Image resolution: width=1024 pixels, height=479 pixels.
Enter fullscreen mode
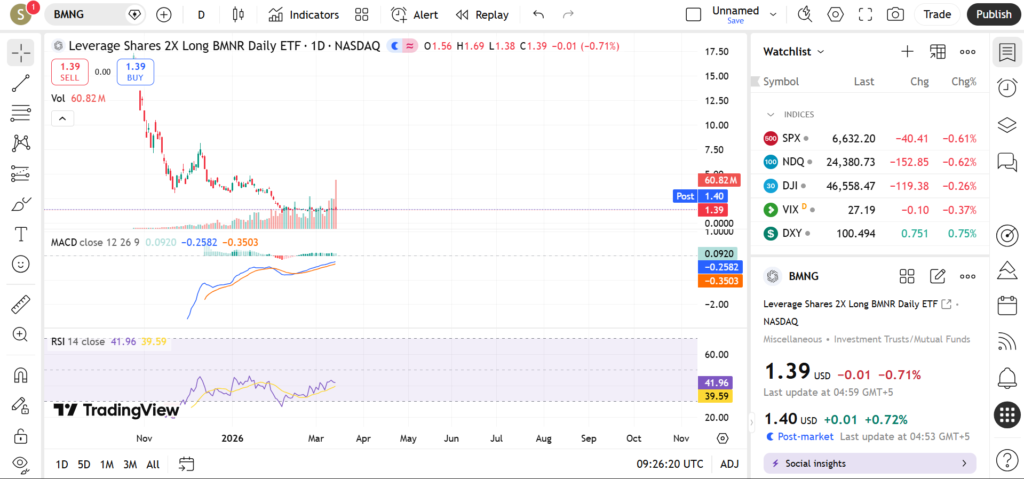[865, 15]
